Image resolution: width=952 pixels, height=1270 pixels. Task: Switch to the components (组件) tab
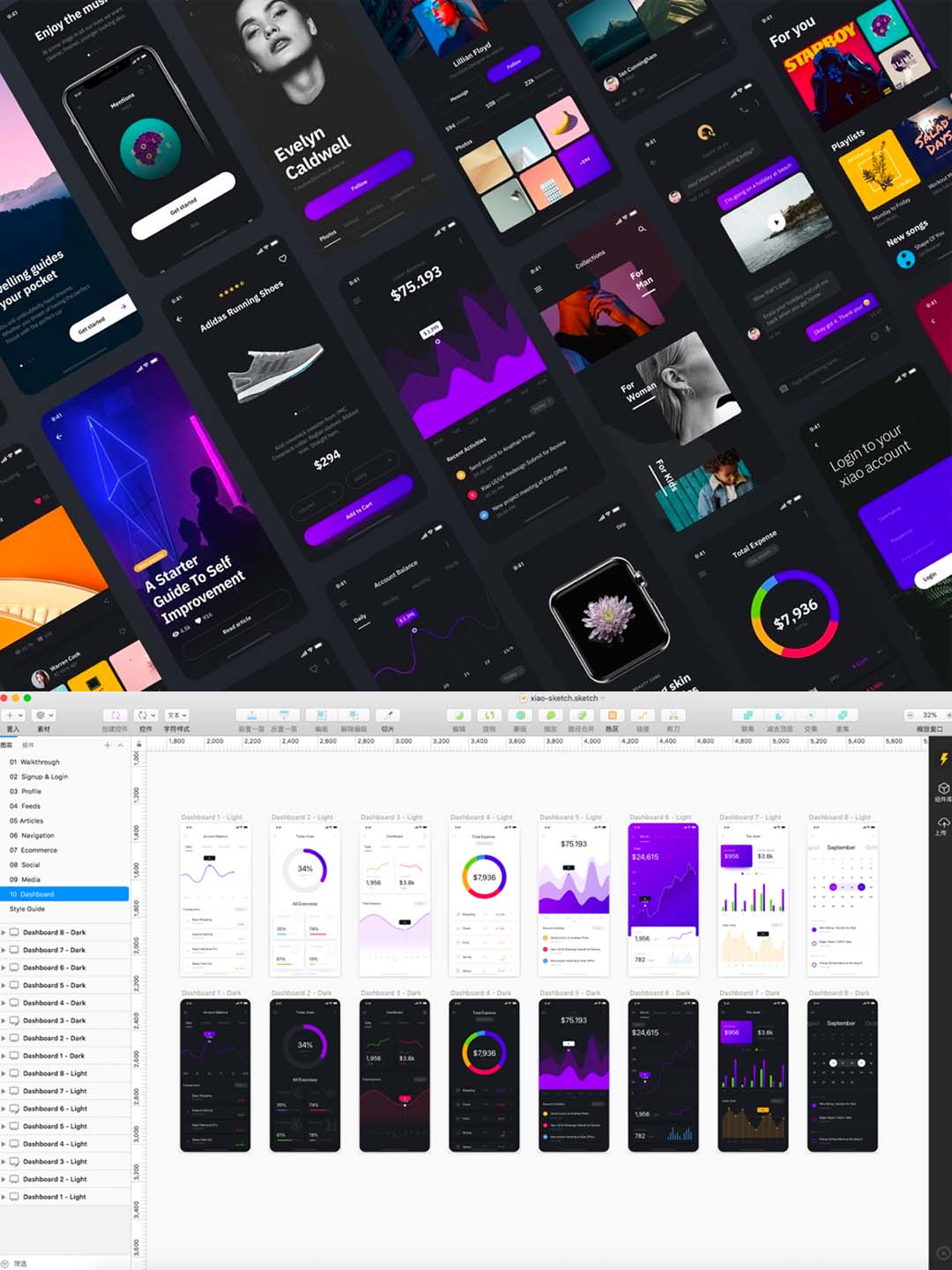pos(28,745)
